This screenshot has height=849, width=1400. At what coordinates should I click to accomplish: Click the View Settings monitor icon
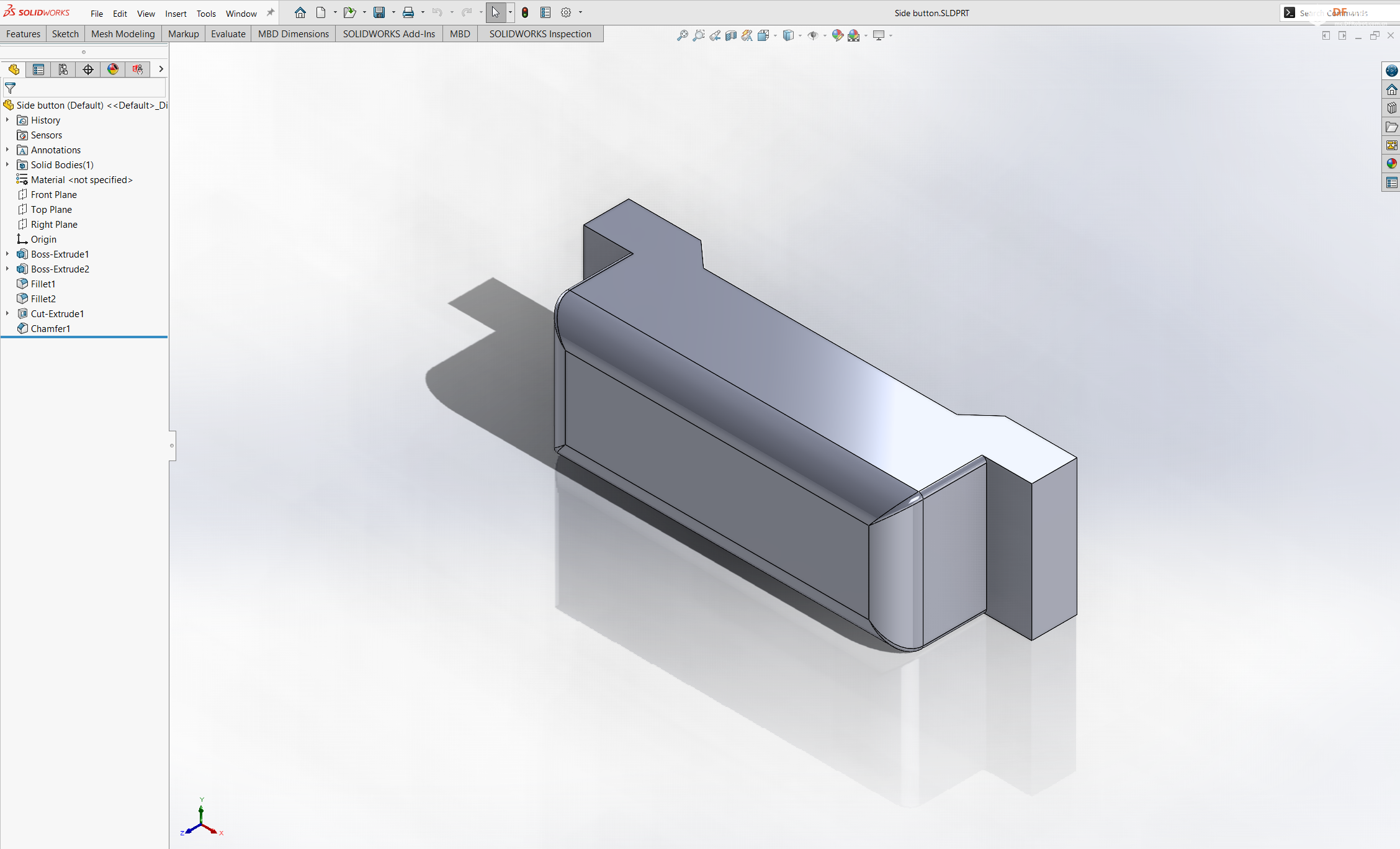click(879, 35)
